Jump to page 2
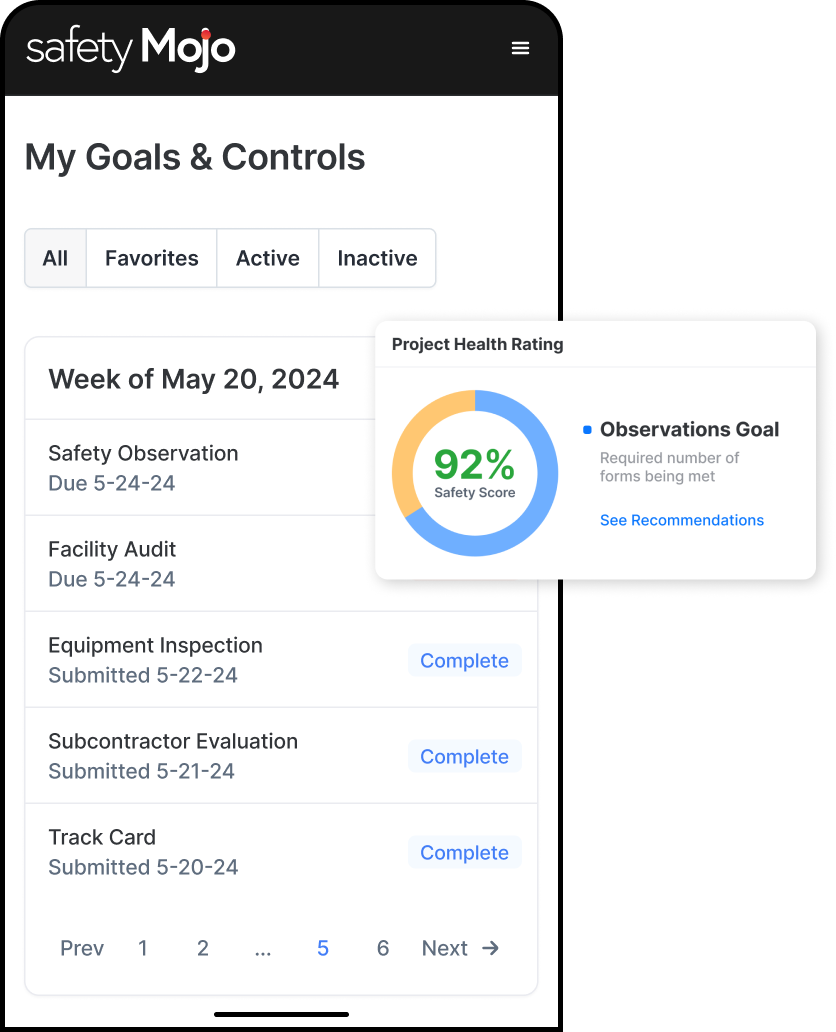836x1032 pixels. [x=203, y=948]
